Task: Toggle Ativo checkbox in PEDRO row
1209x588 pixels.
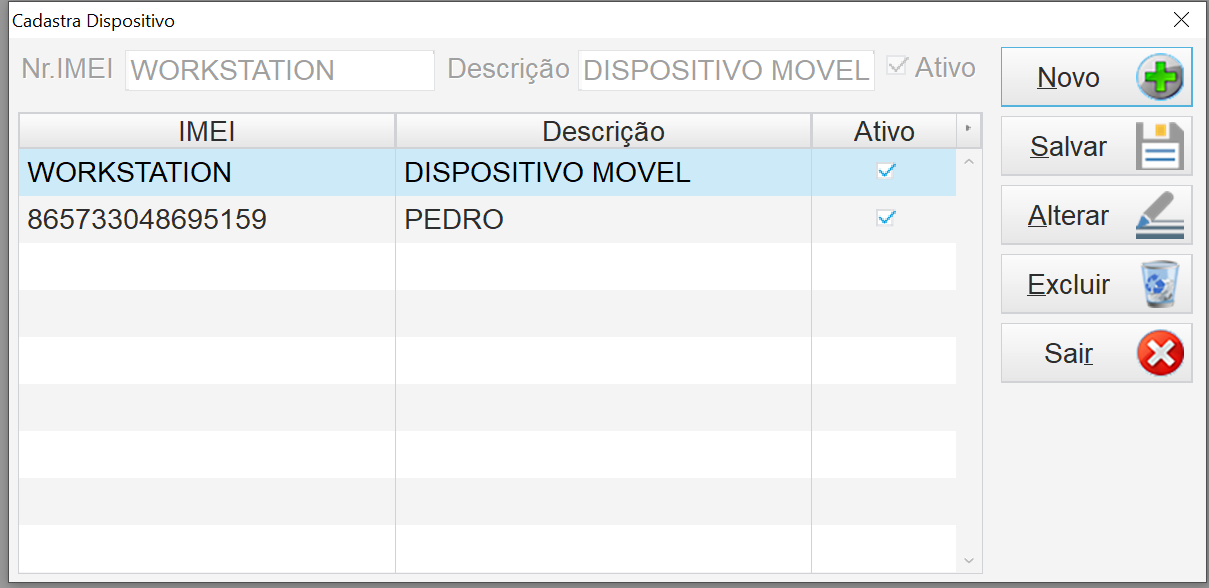Action: coord(885,218)
